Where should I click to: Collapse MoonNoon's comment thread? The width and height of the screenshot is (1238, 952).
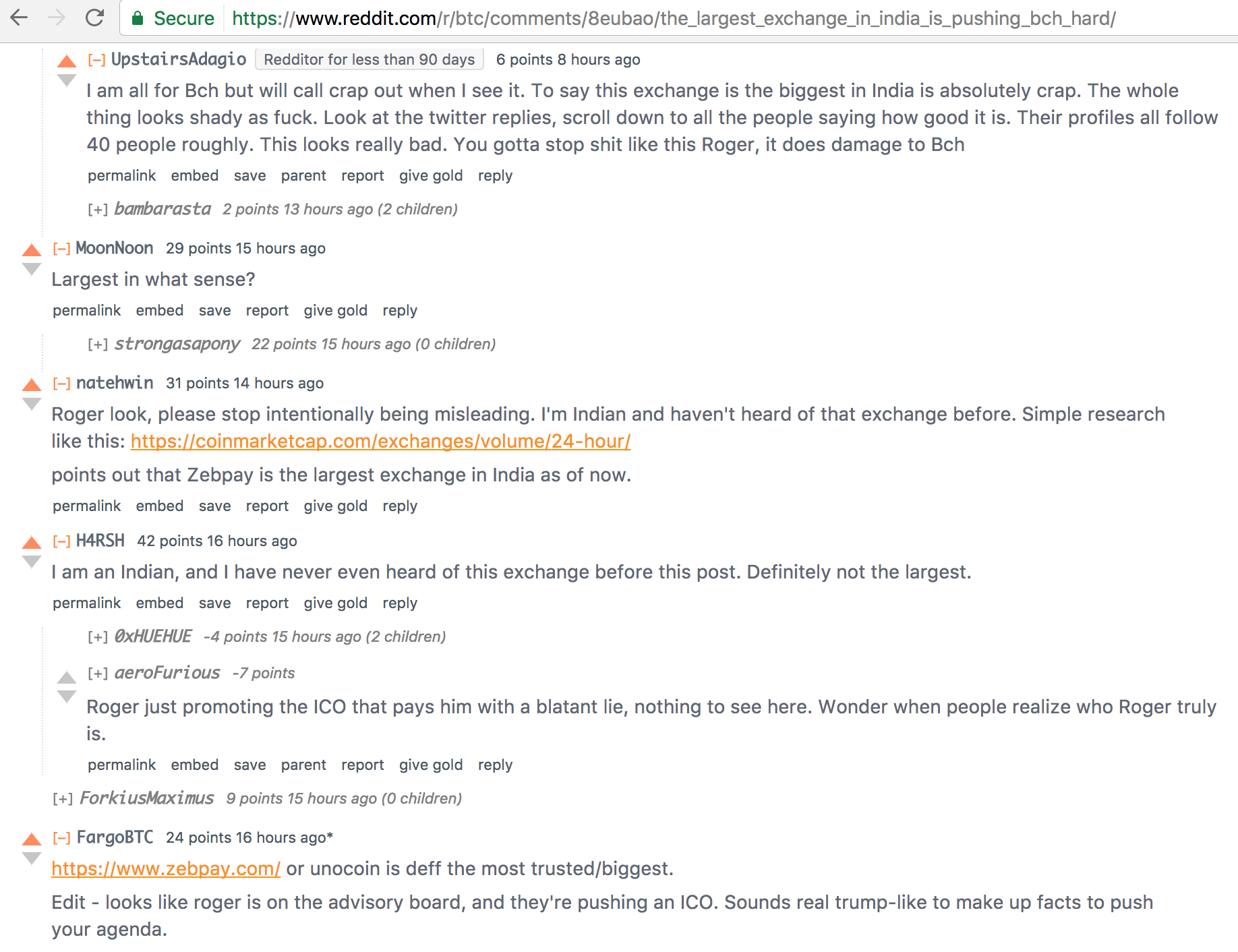(x=61, y=249)
